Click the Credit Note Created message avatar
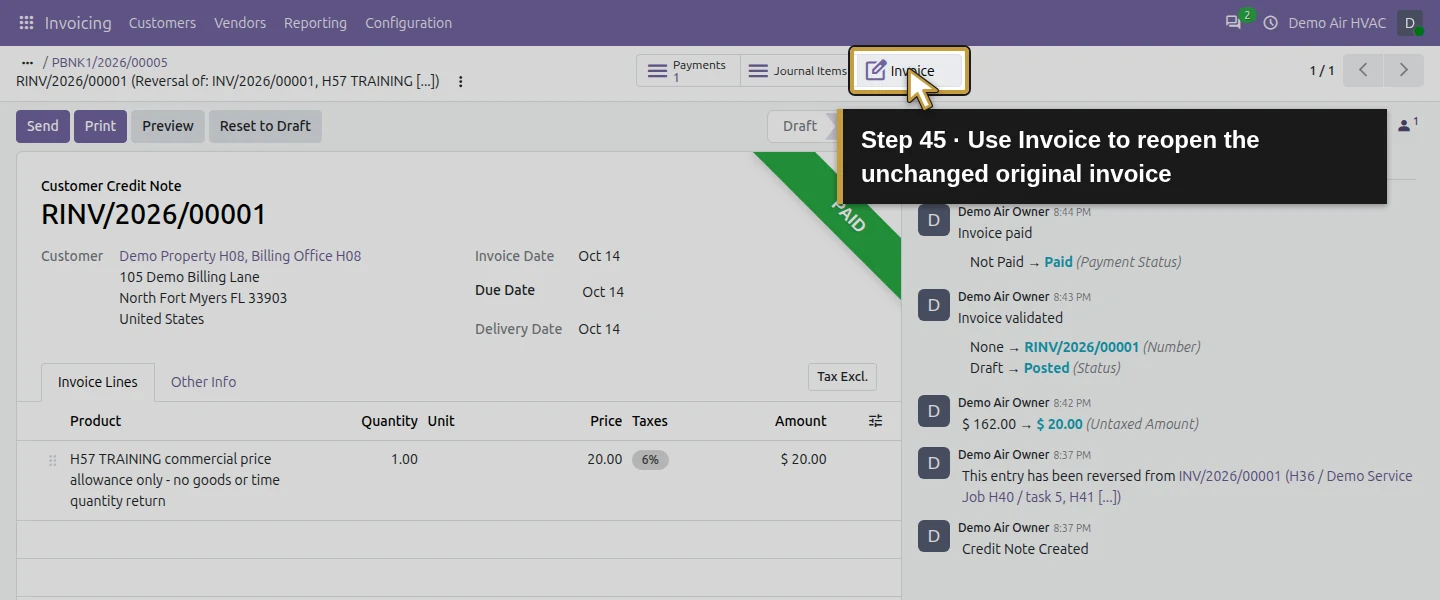1440x600 pixels. pos(933,536)
